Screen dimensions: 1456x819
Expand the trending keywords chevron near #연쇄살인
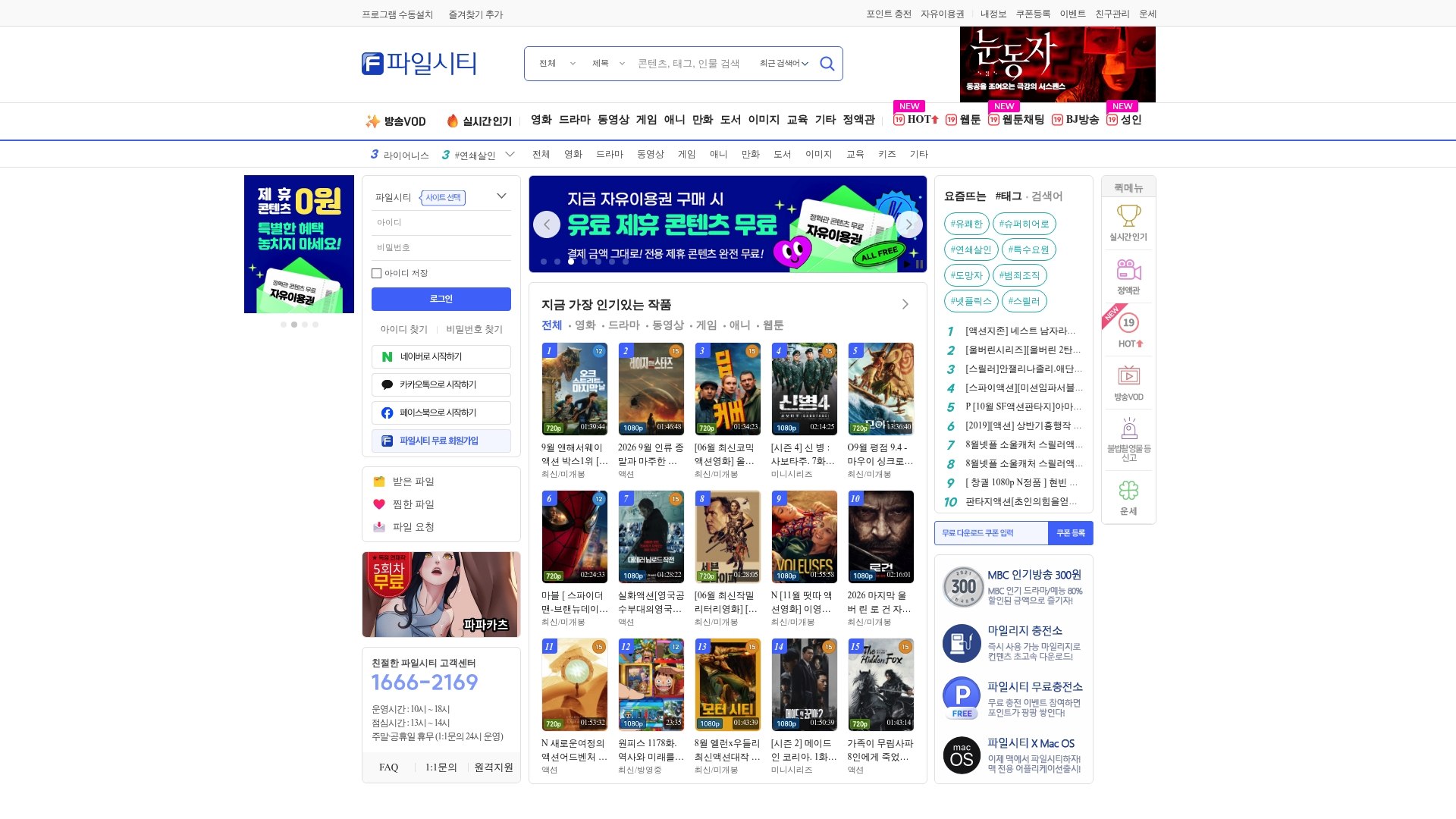click(x=510, y=155)
